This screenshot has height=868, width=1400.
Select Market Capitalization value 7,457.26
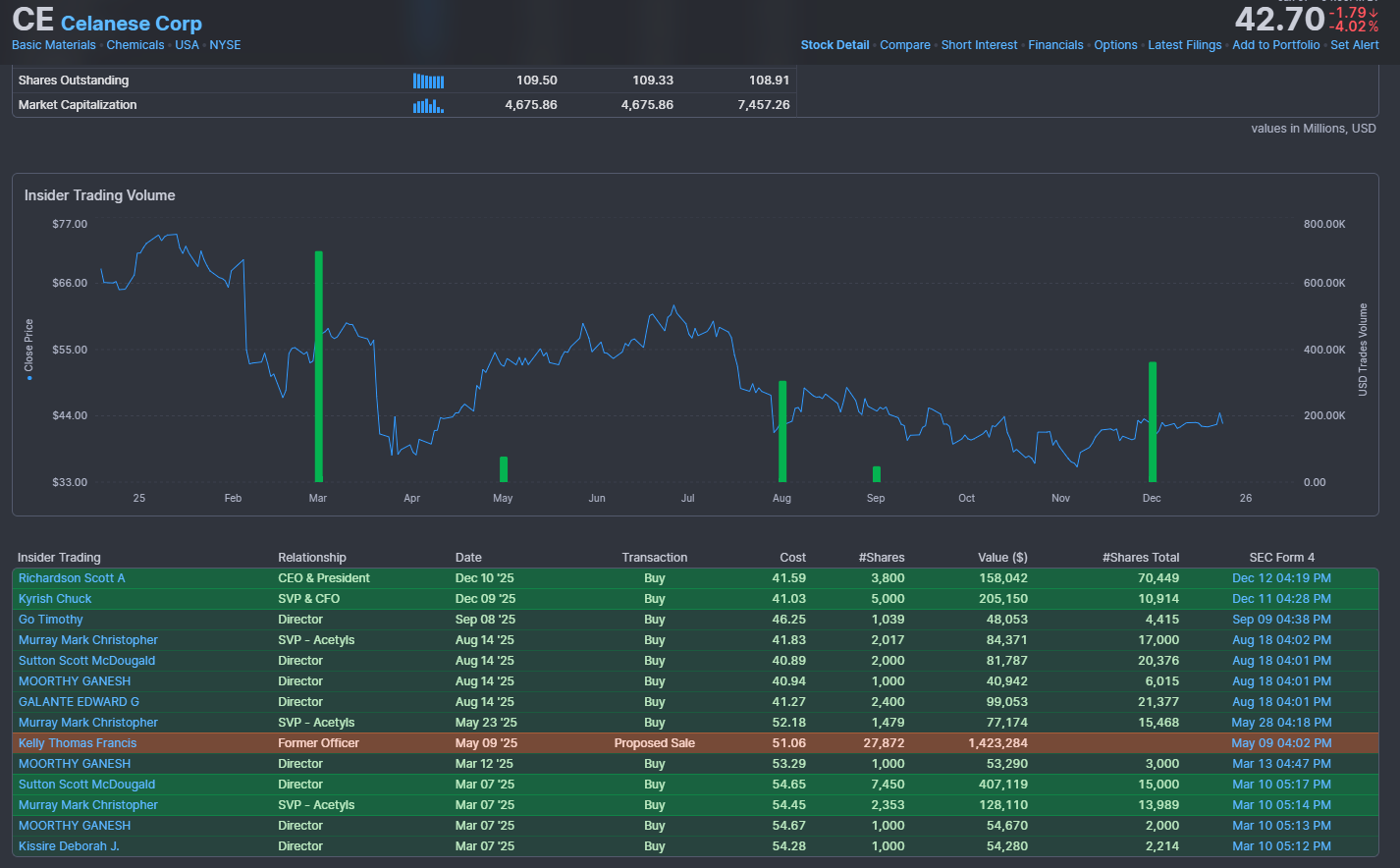tap(764, 105)
